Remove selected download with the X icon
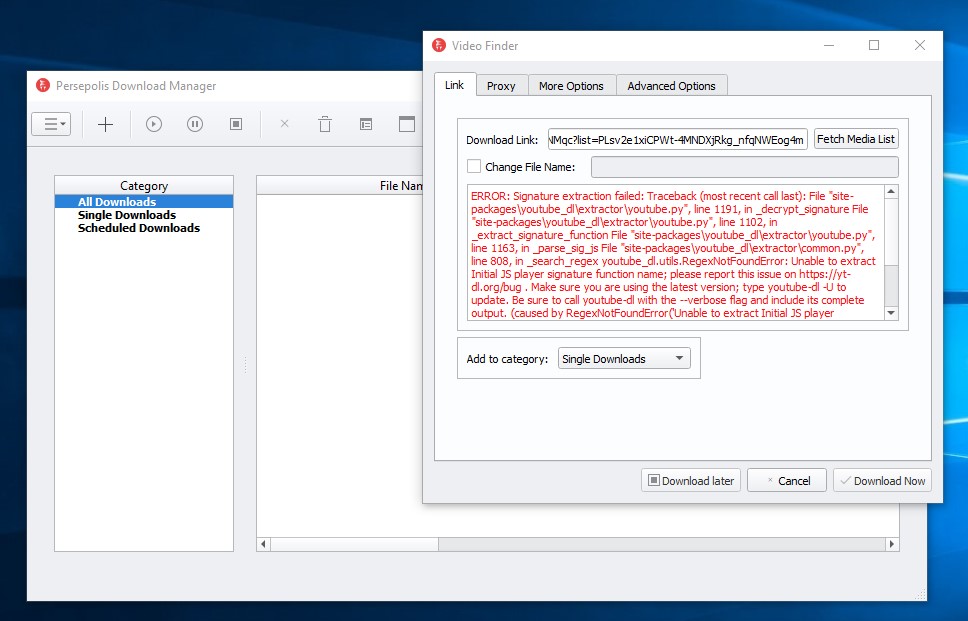968x621 pixels. click(283, 124)
